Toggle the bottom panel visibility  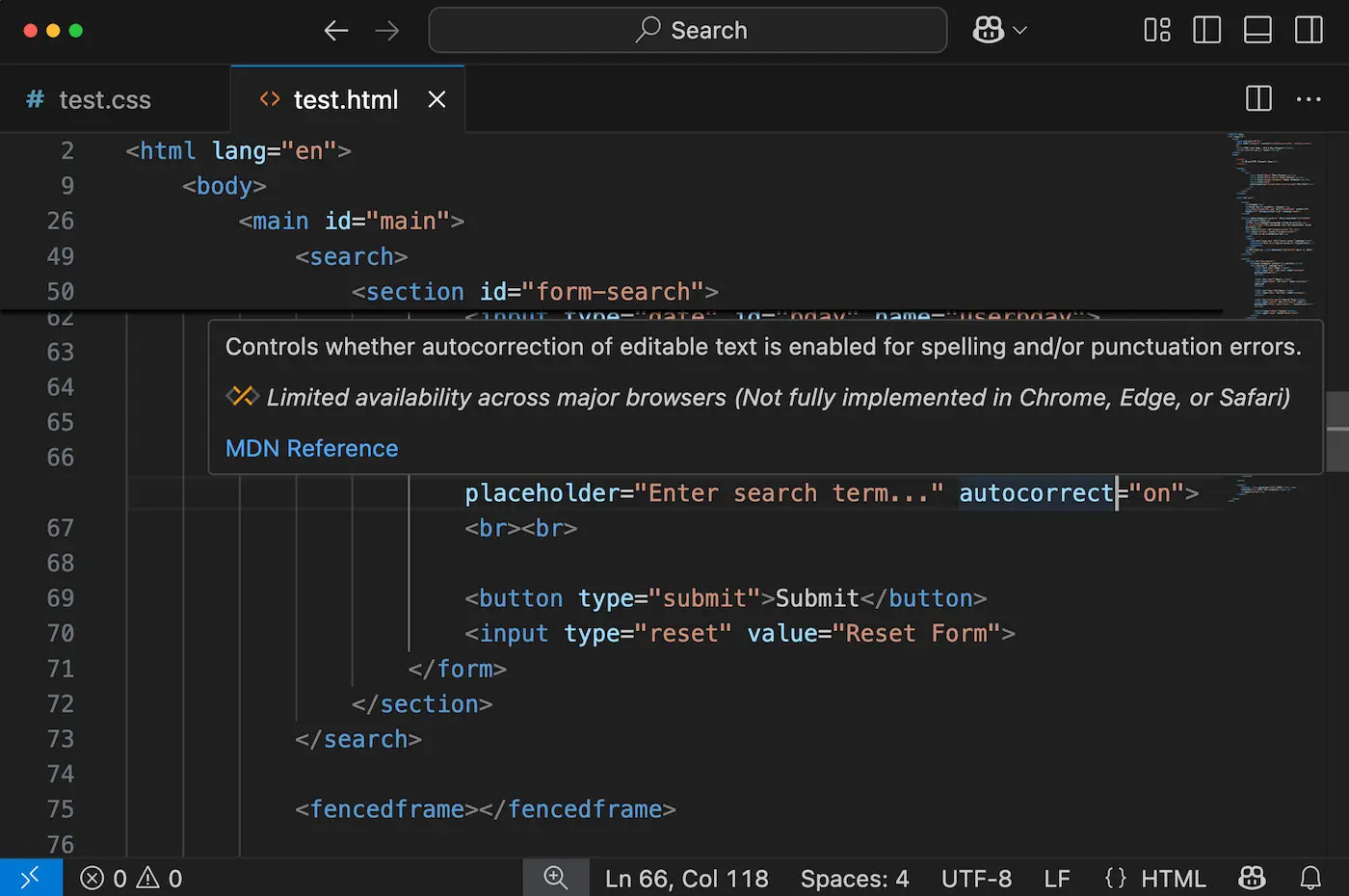pyautogui.click(x=1257, y=30)
